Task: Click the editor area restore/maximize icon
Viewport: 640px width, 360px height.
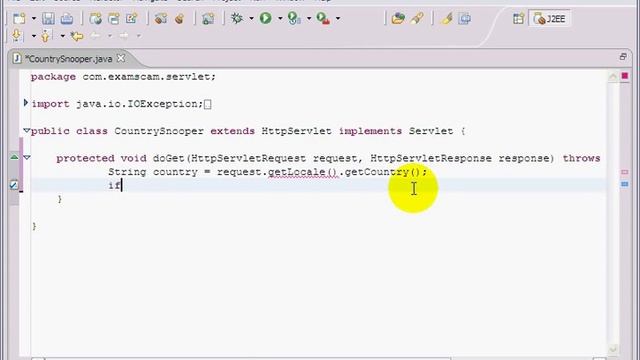Action: point(622,57)
